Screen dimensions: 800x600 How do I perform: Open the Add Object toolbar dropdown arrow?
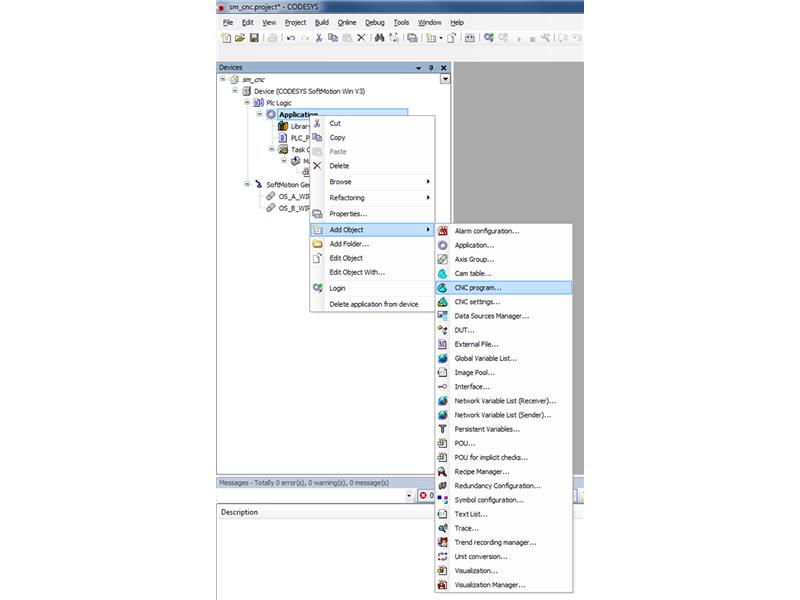tap(441, 38)
